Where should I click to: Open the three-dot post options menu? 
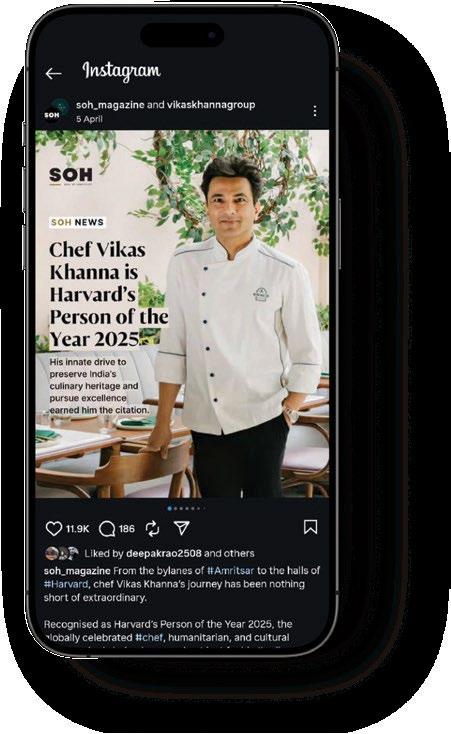pos(315,111)
